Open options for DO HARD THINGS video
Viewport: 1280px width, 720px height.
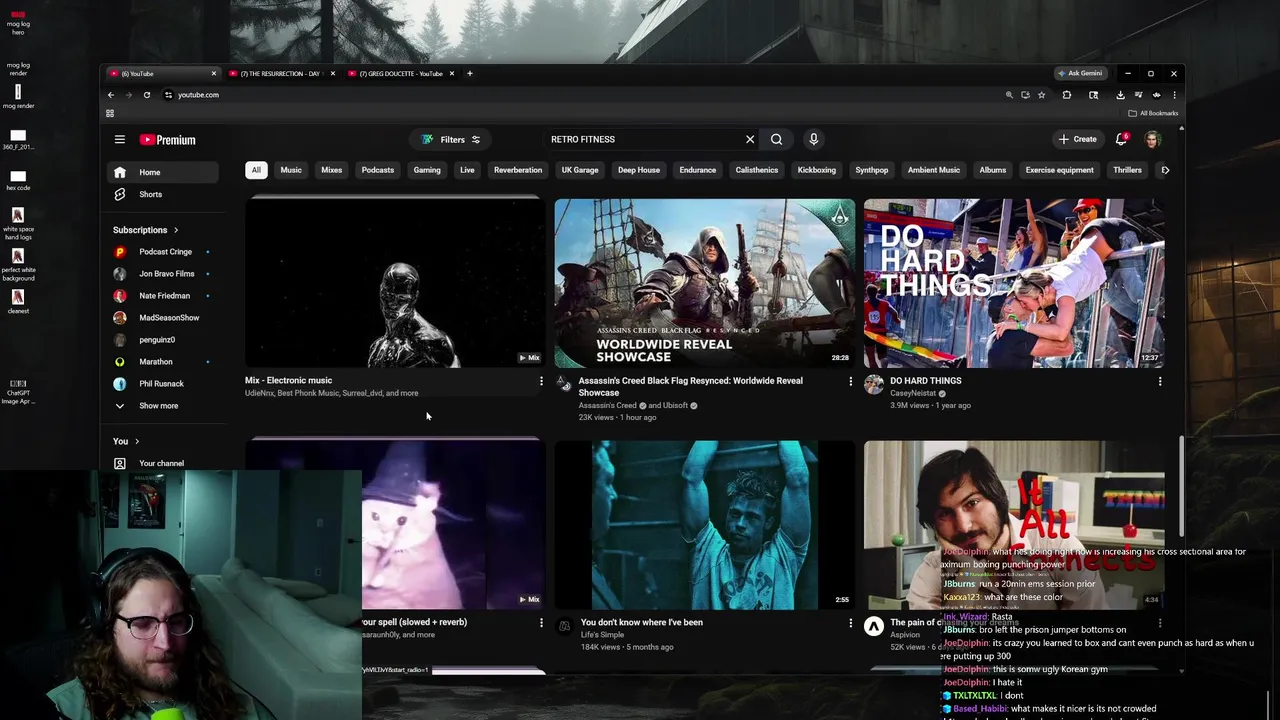coord(1160,381)
